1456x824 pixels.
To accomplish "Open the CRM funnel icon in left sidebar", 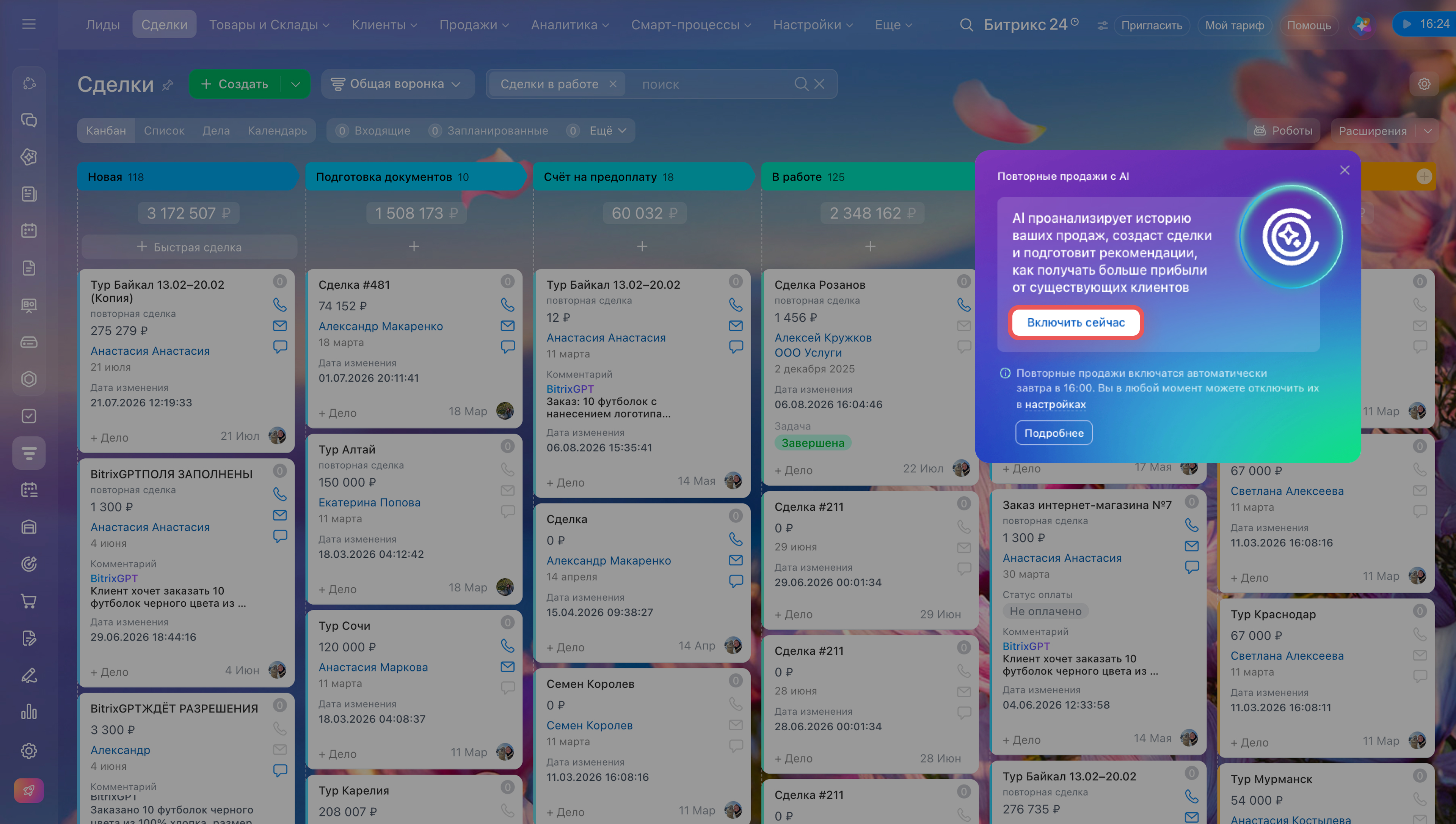I will pos(29,453).
